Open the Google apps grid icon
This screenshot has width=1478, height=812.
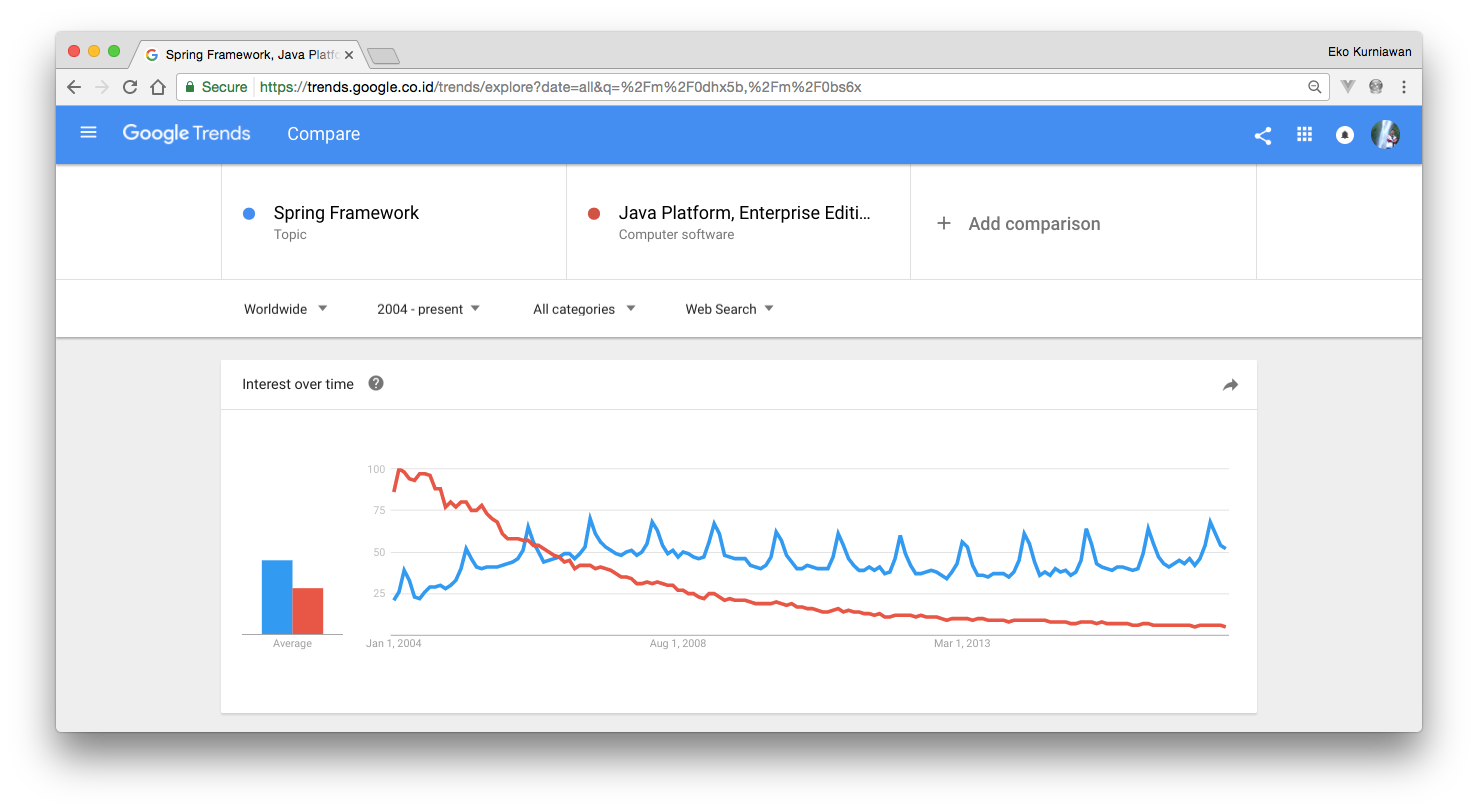coord(1304,133)
